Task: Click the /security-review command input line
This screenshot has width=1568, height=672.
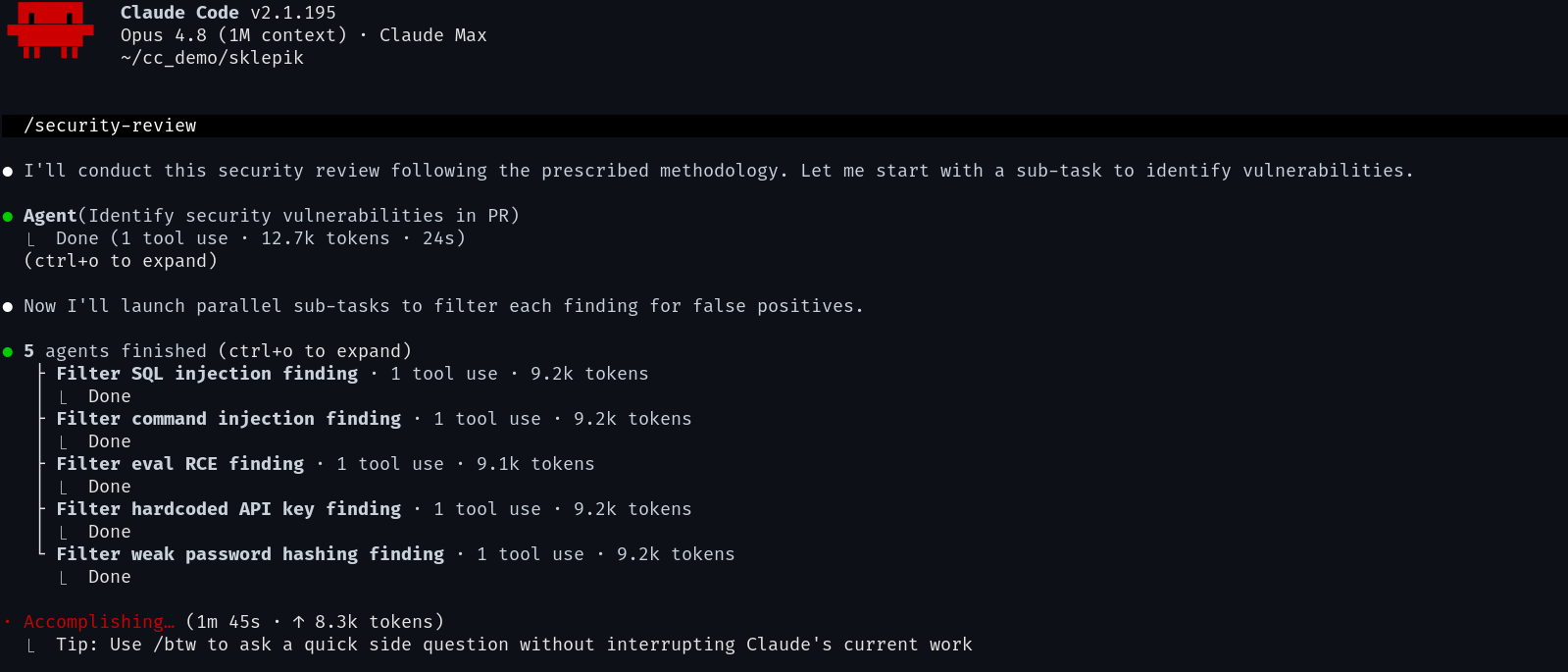Action: point(784,126)
